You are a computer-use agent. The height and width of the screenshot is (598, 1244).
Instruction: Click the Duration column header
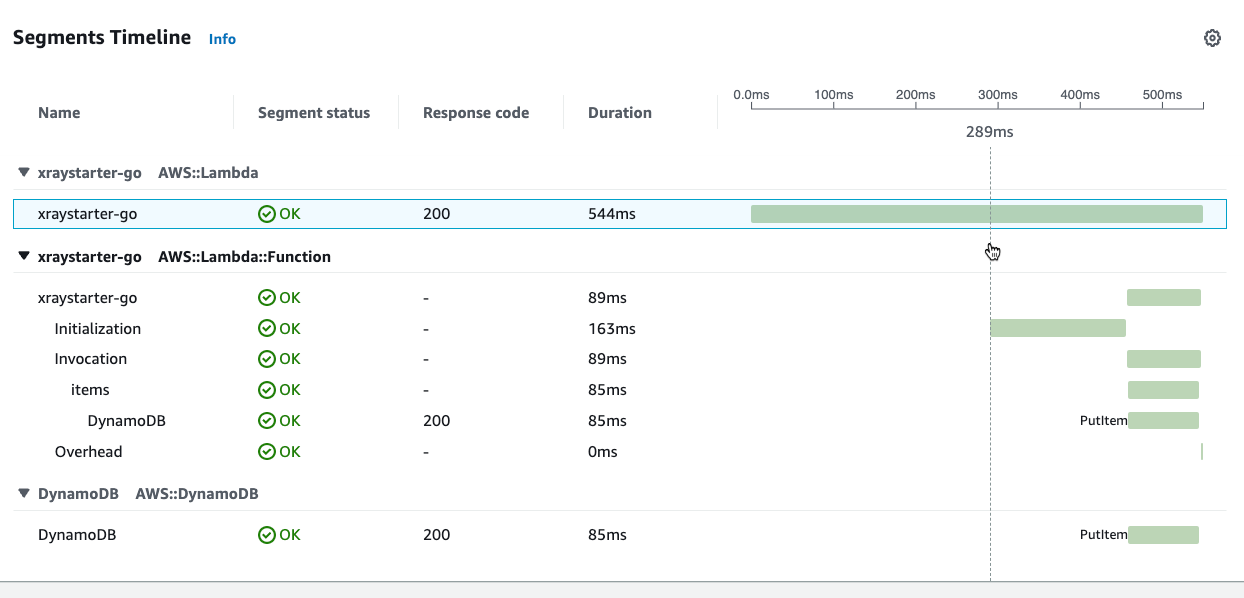(620, 113)
